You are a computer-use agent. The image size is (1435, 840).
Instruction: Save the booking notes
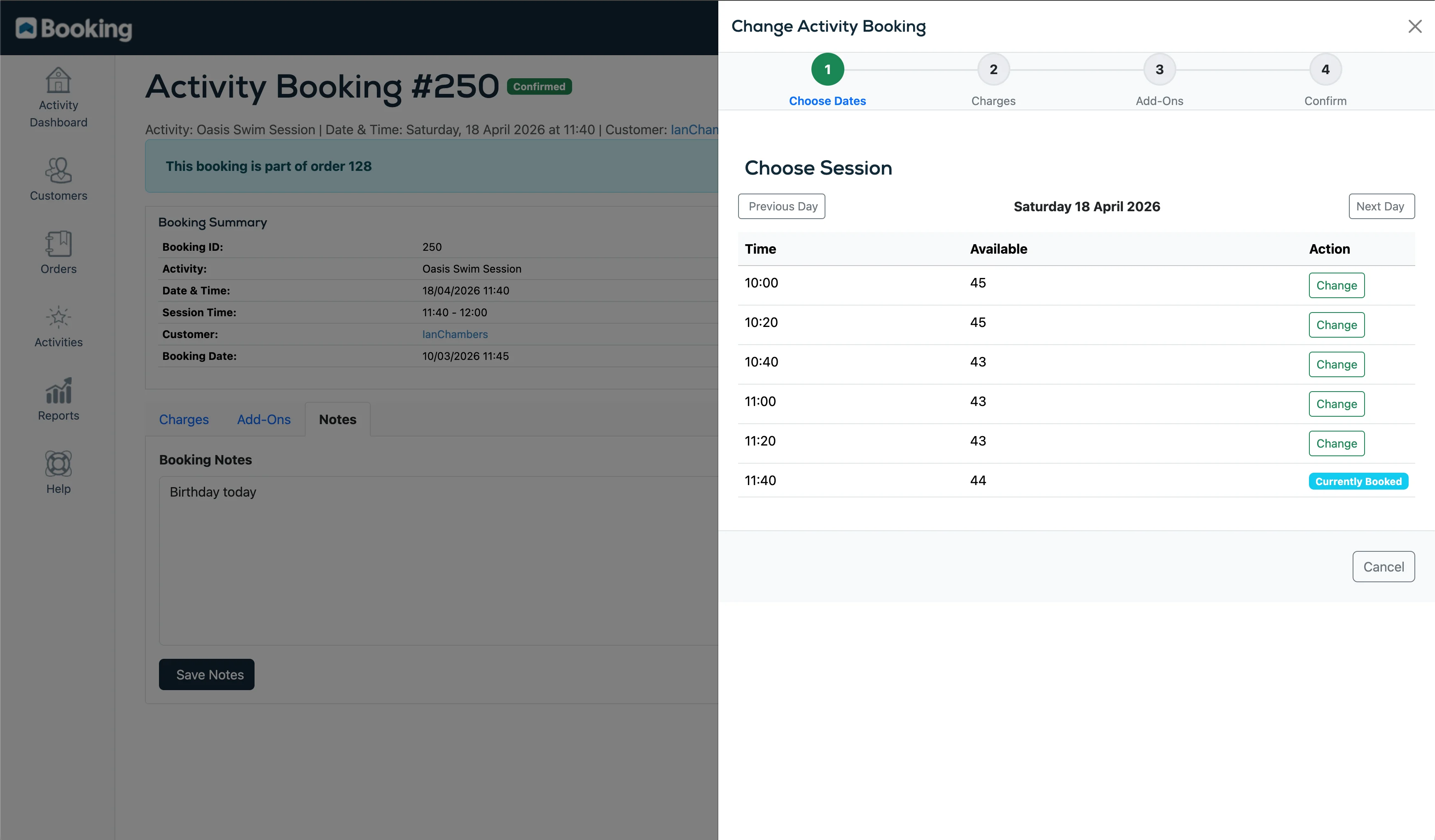(207, 674)
